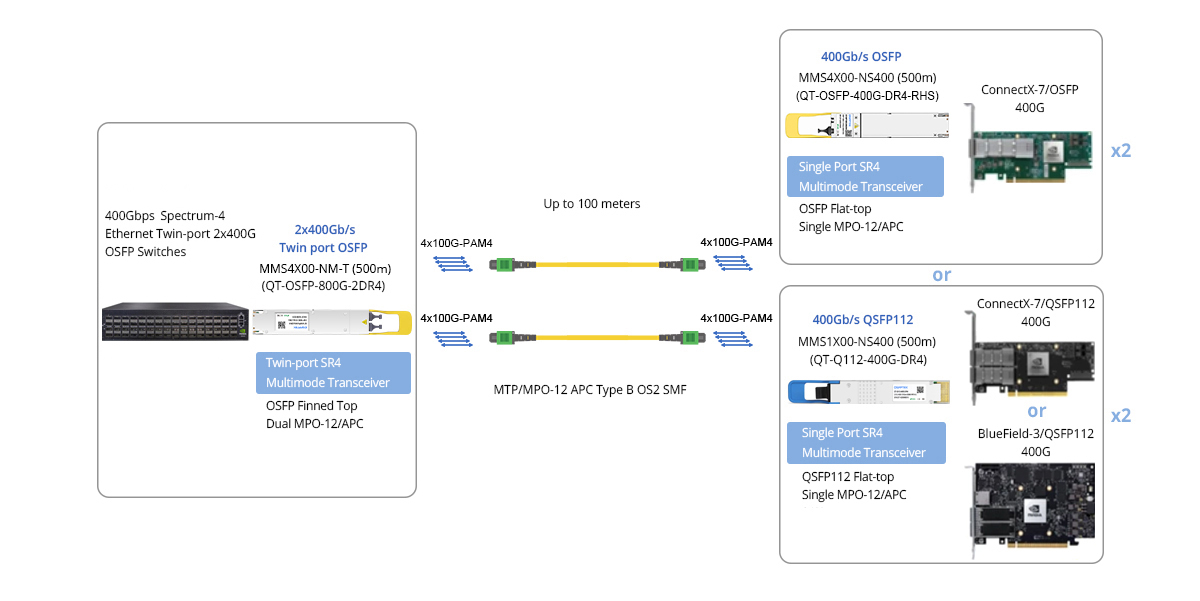Select the '400Gb/s OSFP' heading
The height and width of the screenshot is (601, 1200).
pyautogui.click(x=862, y=57)
